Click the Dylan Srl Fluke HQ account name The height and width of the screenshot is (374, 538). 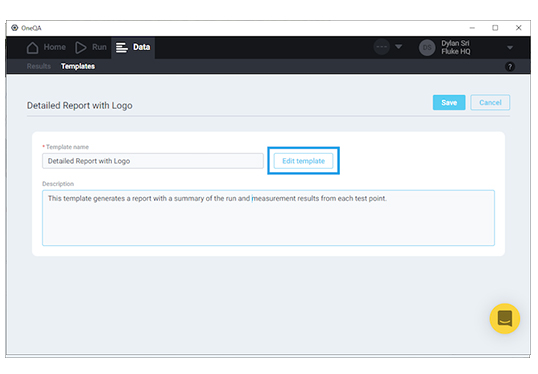pos(456,47)
